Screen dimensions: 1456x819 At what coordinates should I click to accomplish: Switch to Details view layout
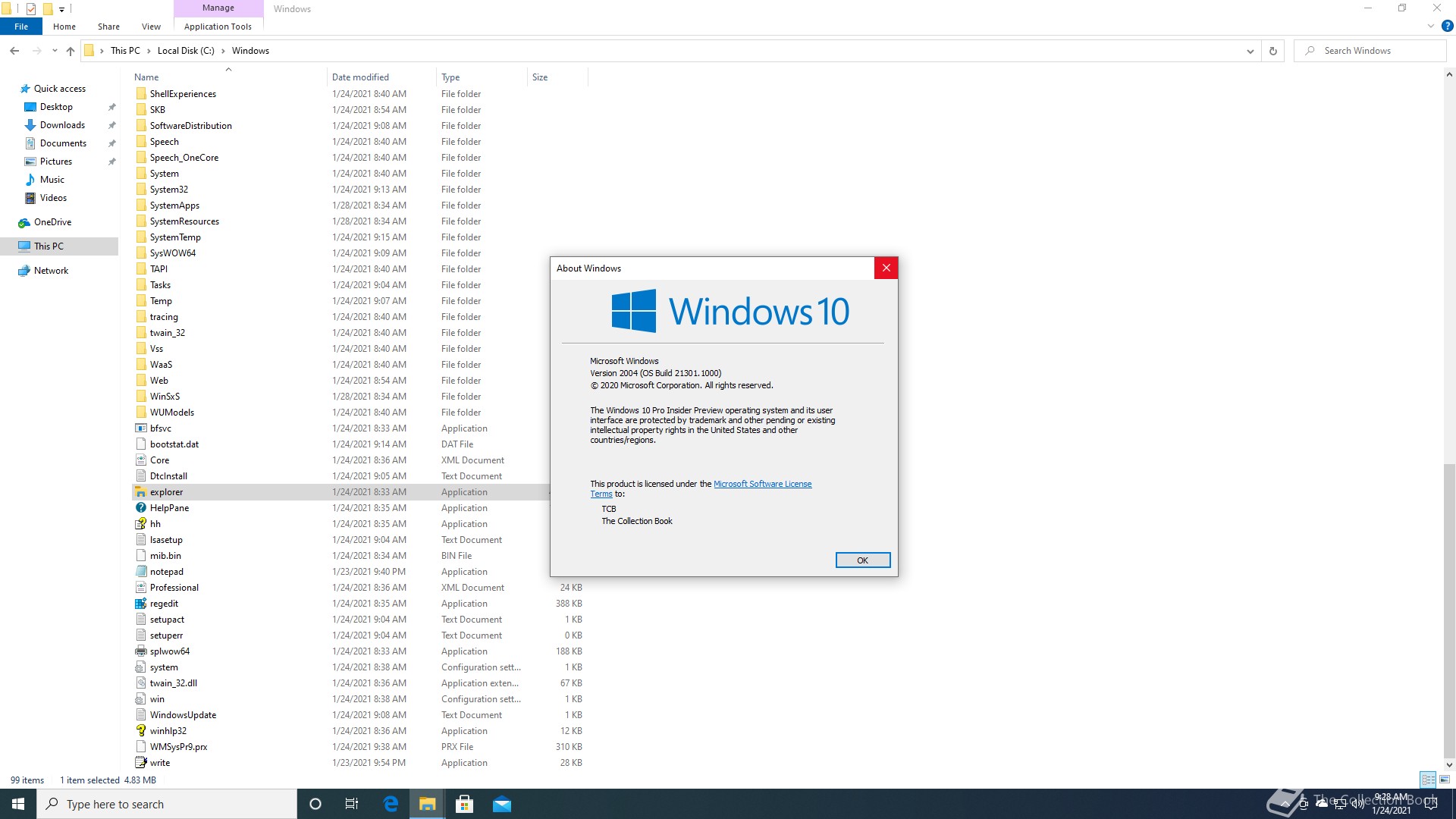[1428, 780]
